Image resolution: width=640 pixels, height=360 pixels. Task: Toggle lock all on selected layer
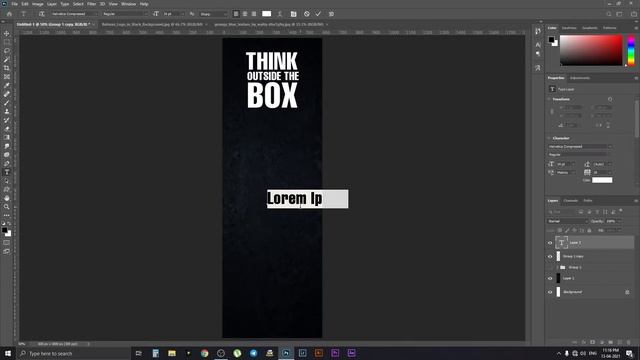589,231
